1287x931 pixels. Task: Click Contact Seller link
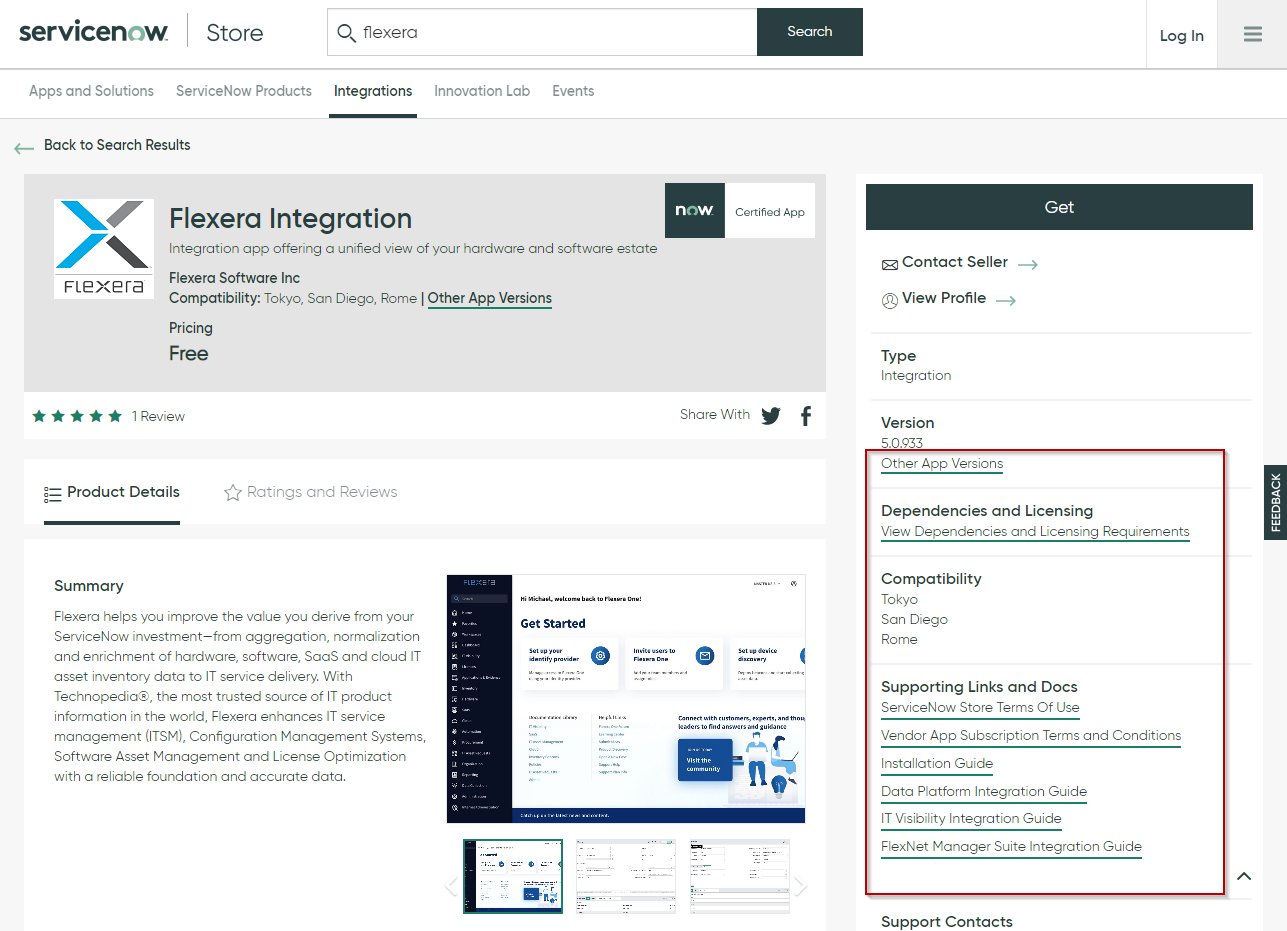tap(955, 262)
